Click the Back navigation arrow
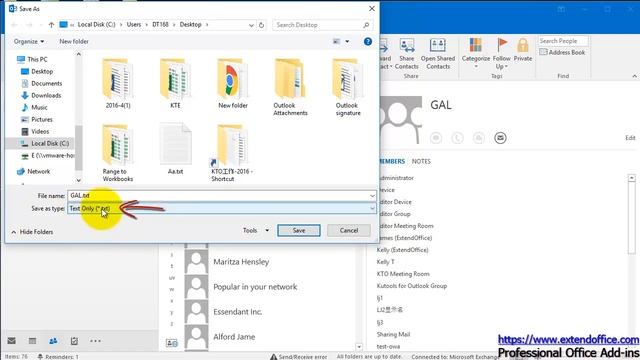Screen dimensions: 640x360 coord(15,25)
